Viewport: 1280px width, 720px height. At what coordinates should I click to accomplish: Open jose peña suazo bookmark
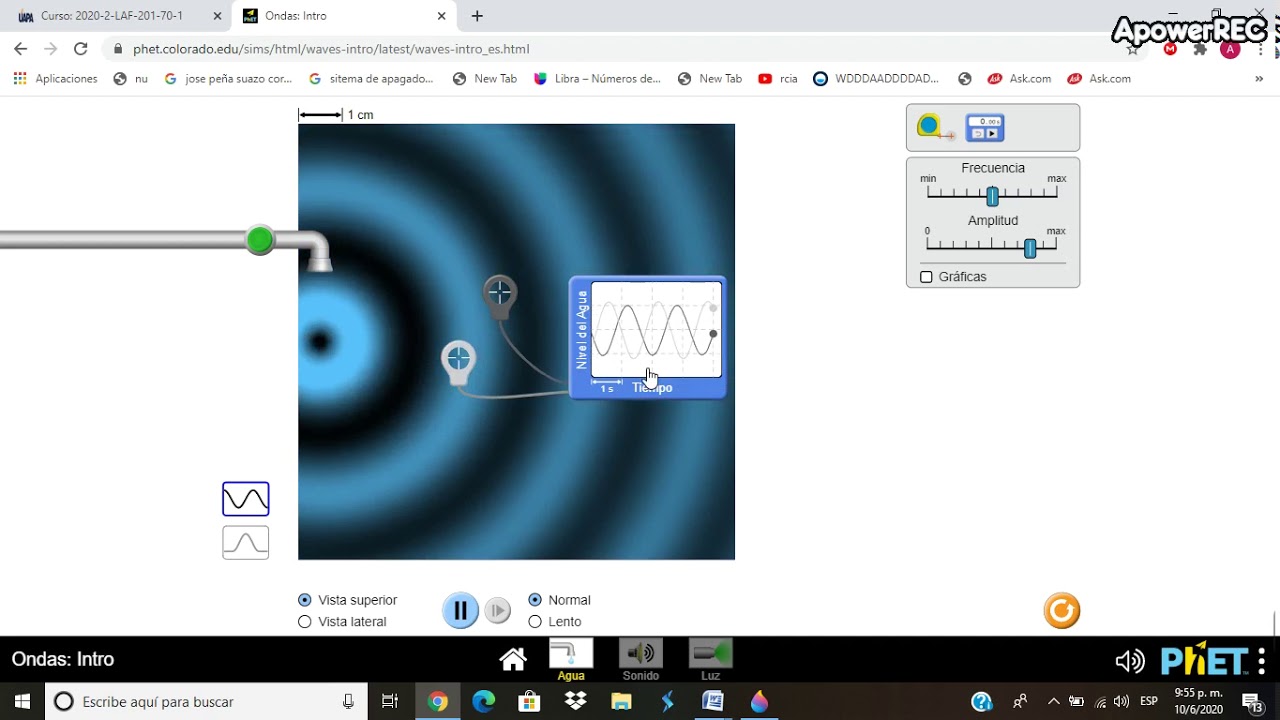[x=228, y=79]
